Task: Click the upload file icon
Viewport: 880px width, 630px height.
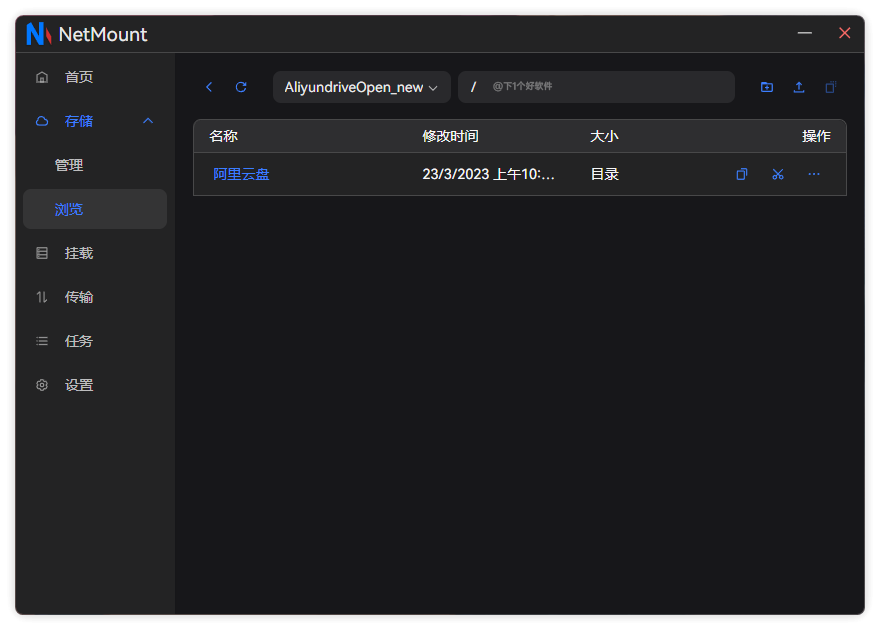Action: pos(799,87)
